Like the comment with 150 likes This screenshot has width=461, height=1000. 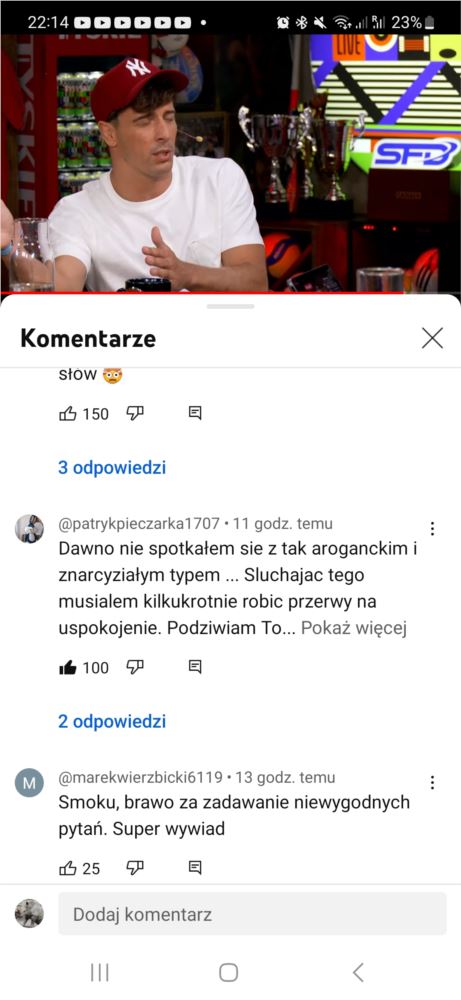point(68,413)
